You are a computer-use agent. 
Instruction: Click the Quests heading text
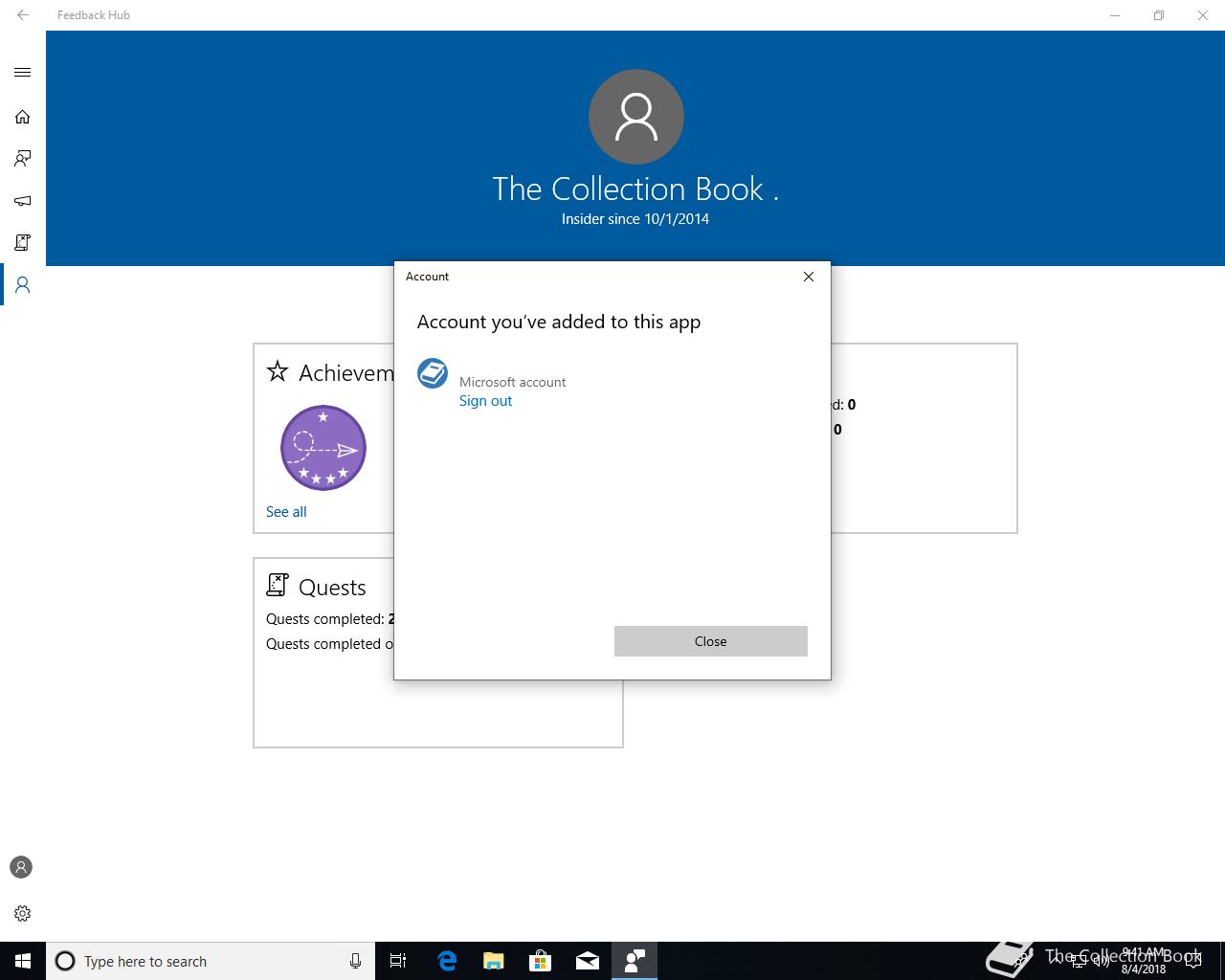point(332,588)
